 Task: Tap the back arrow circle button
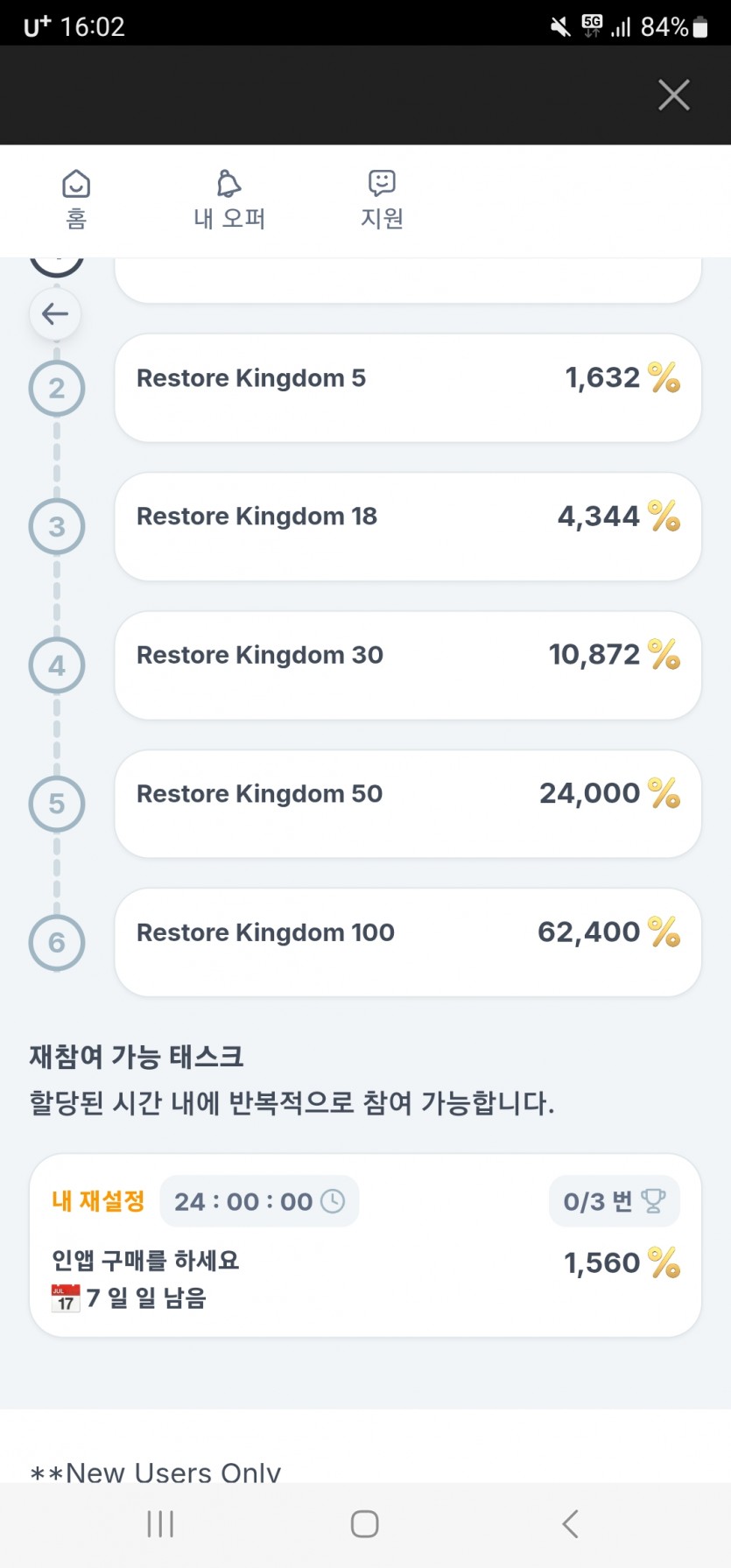coord(55,313)
